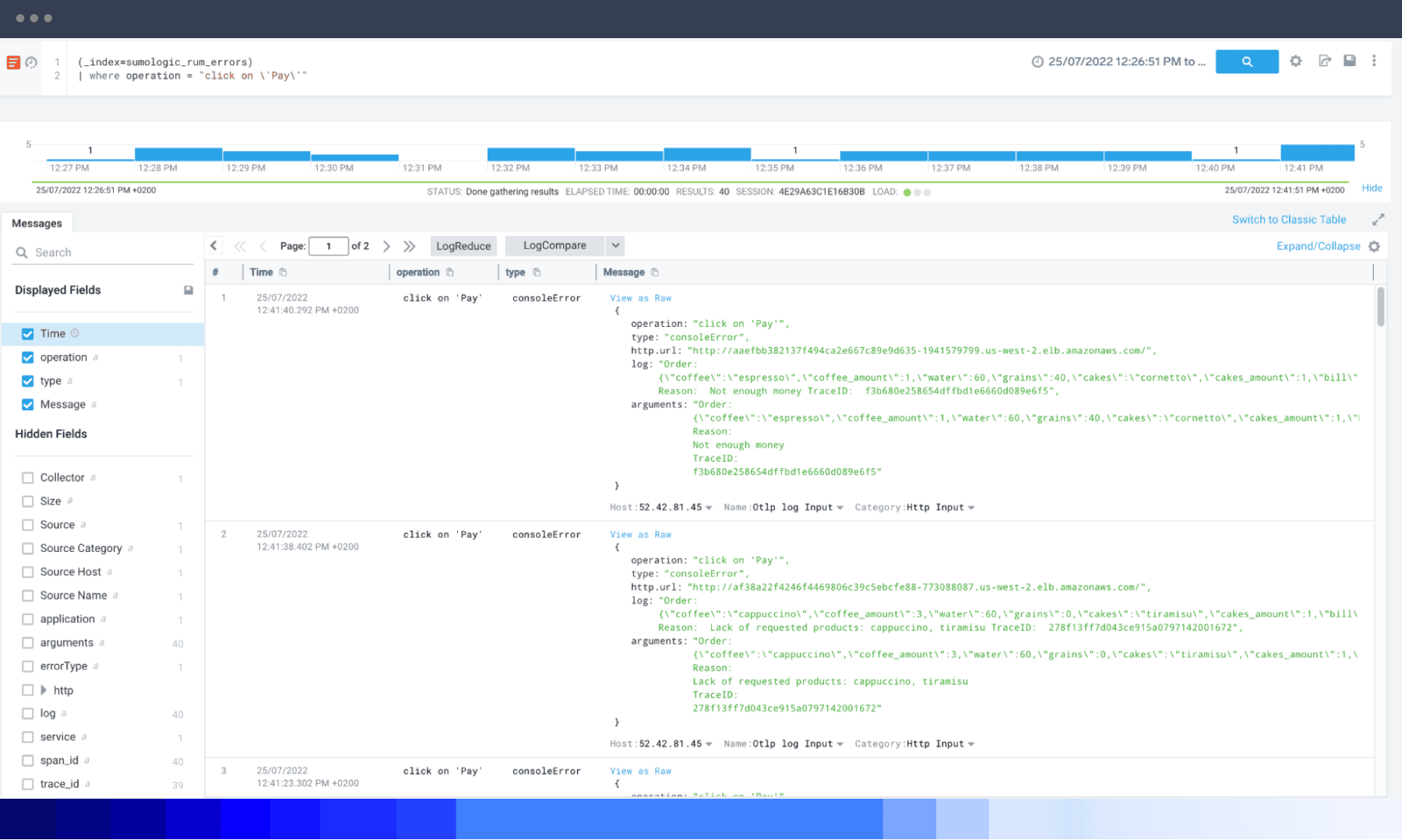This screenshot has width=1402, height=840.
Task: Uncheck the operation displayed field
Action: (x=28, y=357)
